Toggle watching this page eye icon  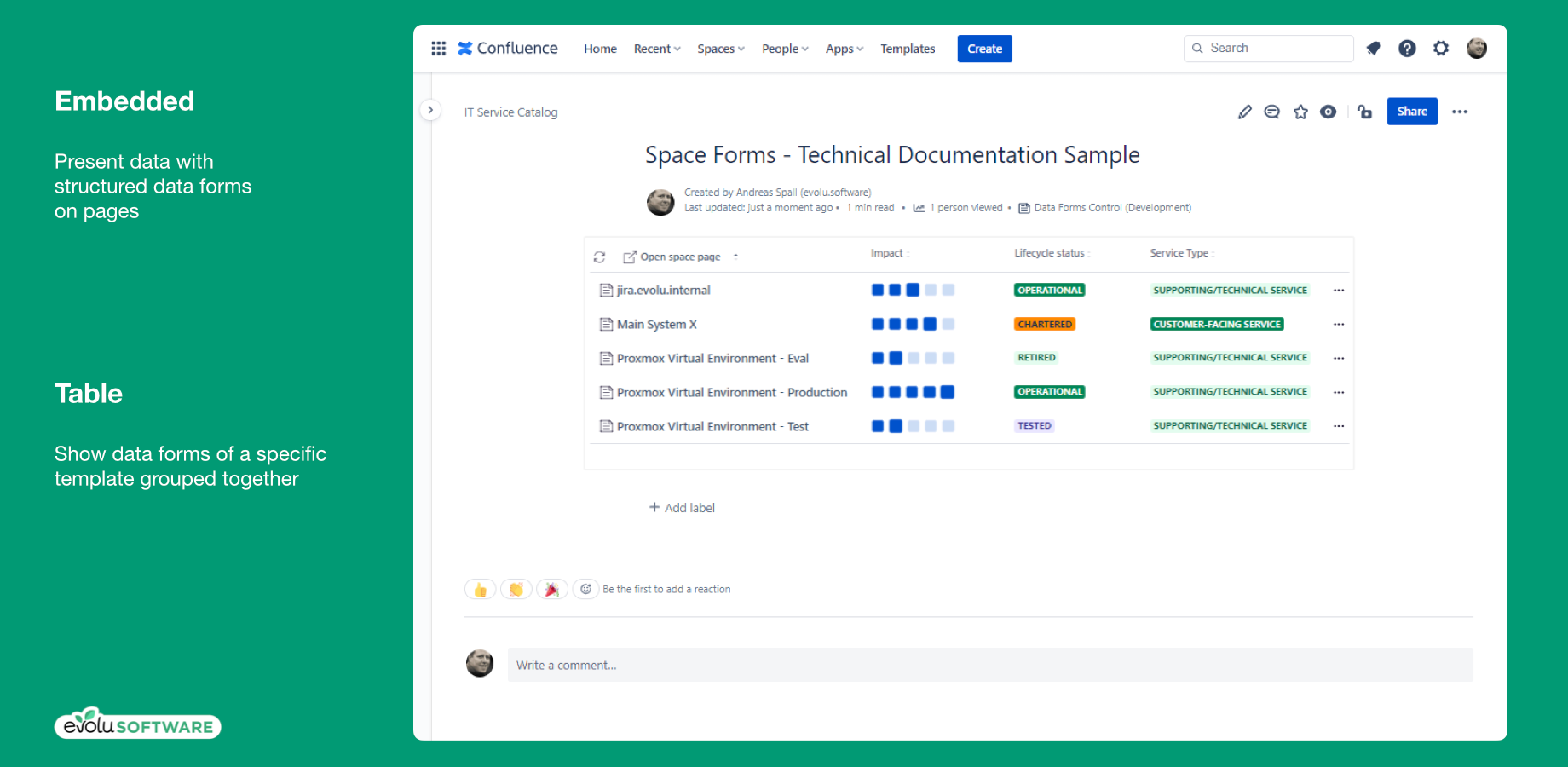pos(1329,112)
